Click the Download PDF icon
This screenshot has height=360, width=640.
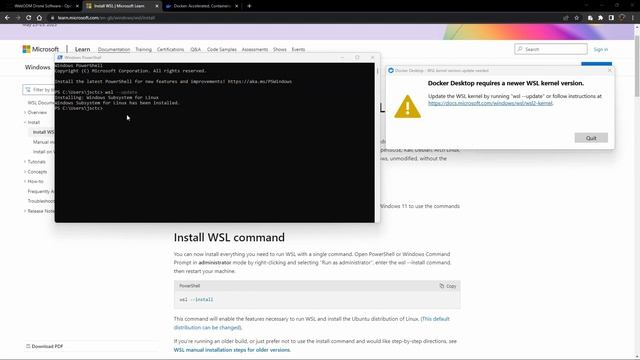coord(28,346)
